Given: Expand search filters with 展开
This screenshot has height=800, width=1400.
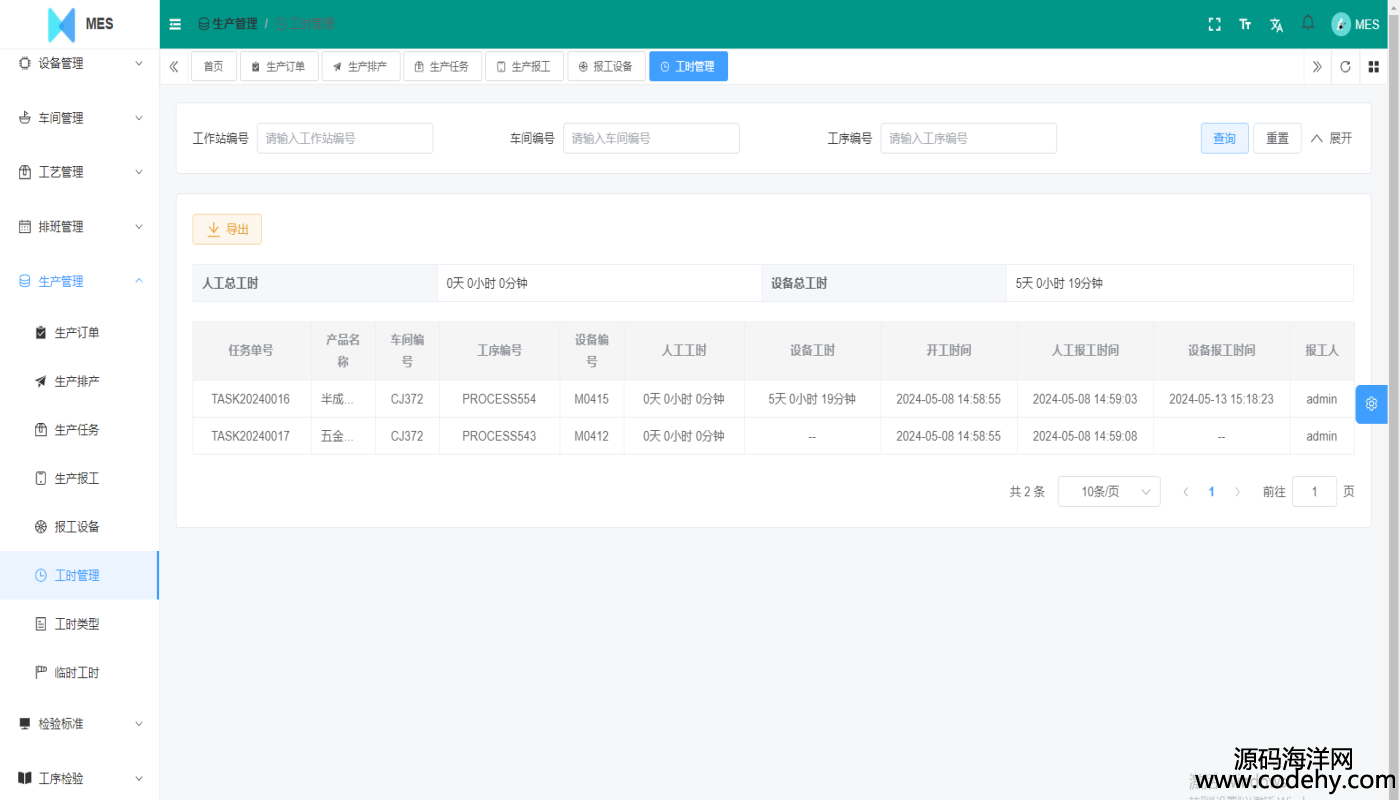Looking at the screenshot, I should click(x=1331, y=138).
